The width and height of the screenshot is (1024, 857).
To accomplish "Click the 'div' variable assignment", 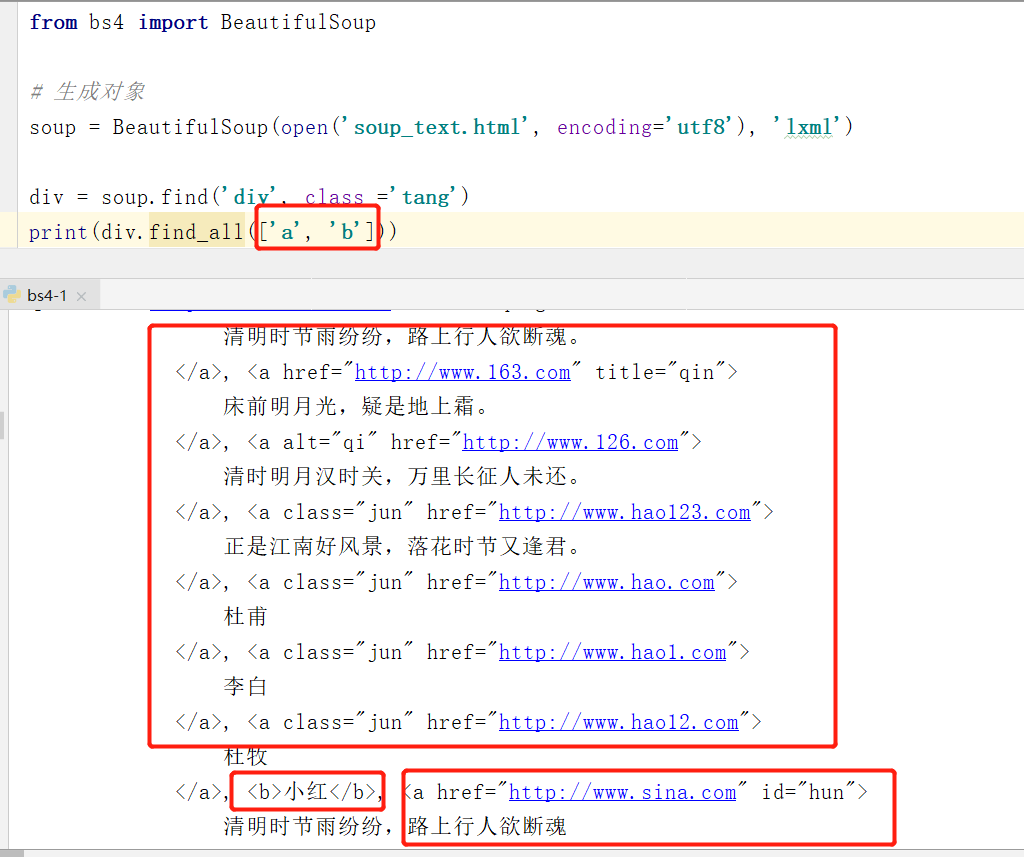I will tap(46, 197).
